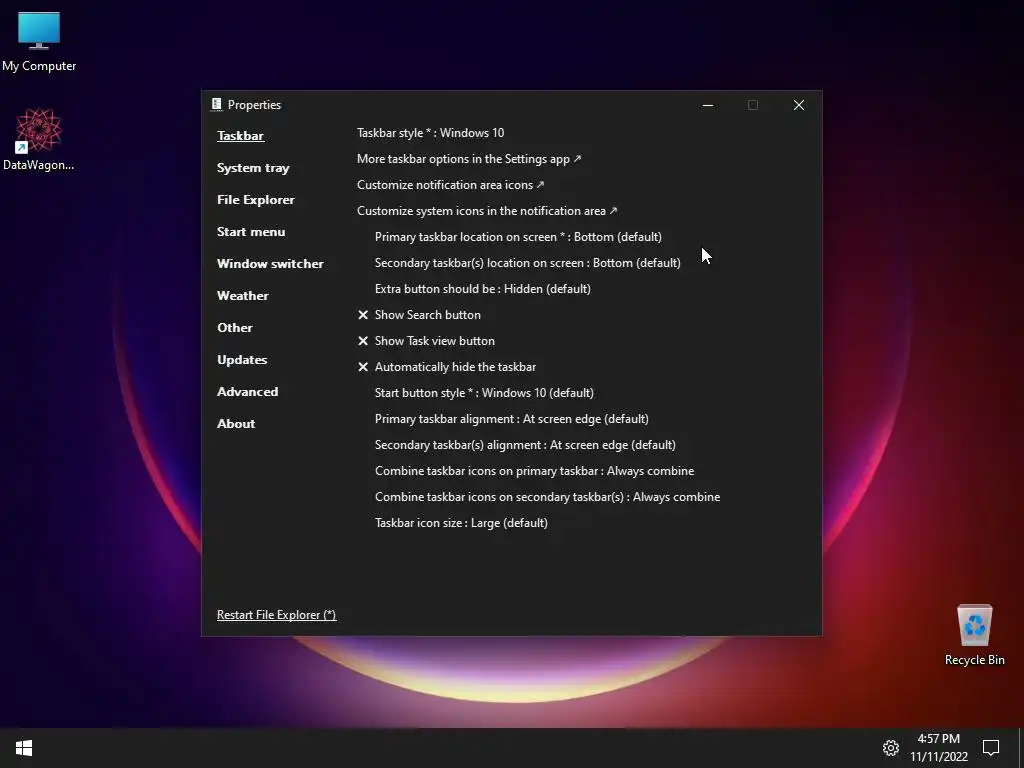
Task: Open the About section
Action: point(236,424)
